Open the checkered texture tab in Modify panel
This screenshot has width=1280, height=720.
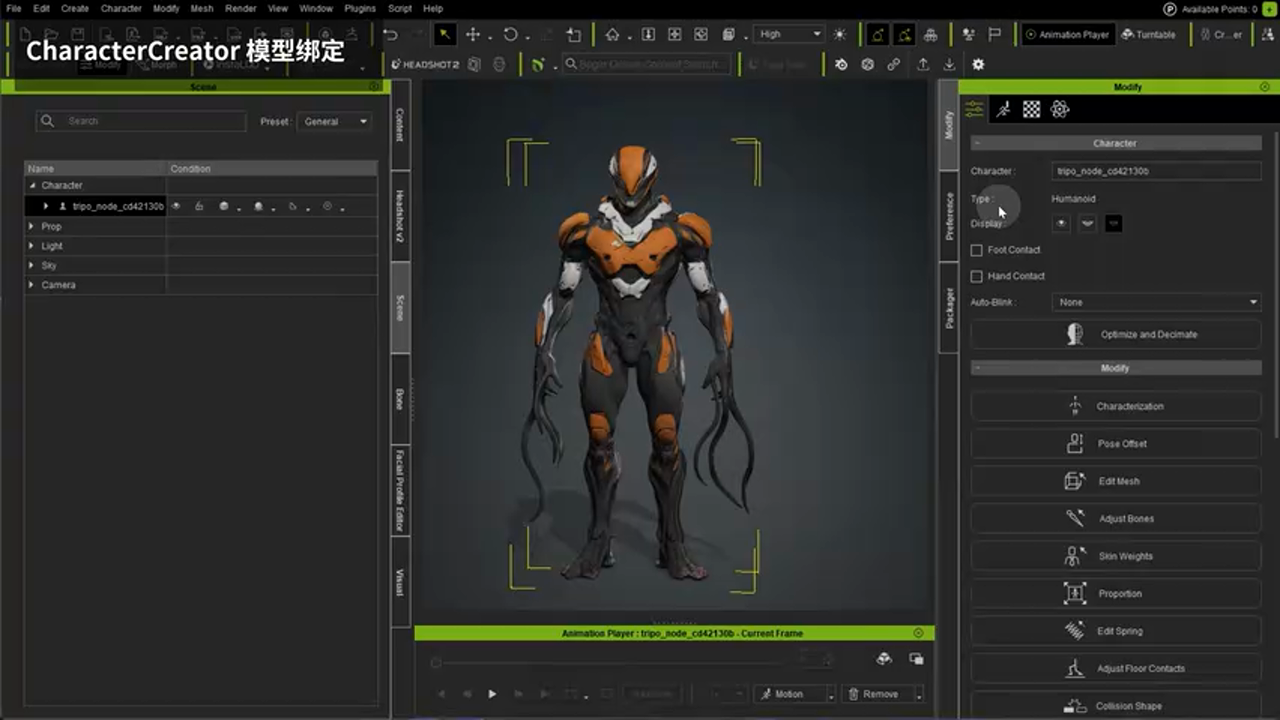pos(1031,109)
